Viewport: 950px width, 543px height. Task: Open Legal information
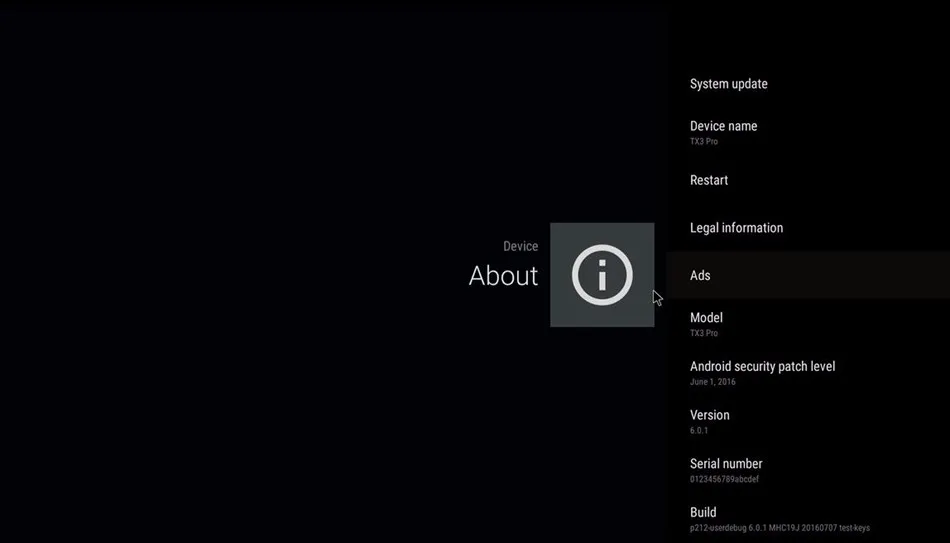[808, 228]
